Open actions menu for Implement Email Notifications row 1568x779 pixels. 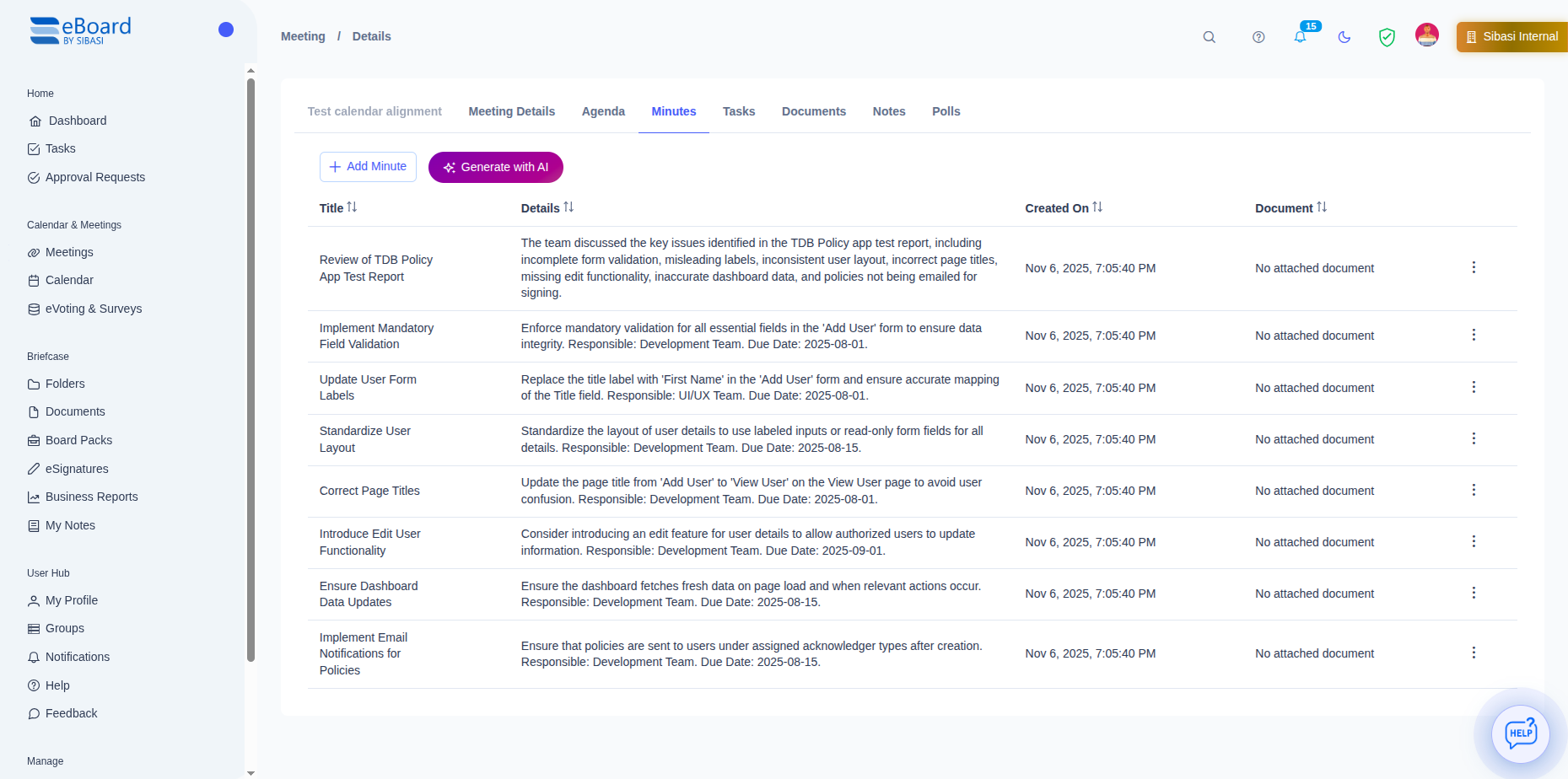click(1474, 653)
